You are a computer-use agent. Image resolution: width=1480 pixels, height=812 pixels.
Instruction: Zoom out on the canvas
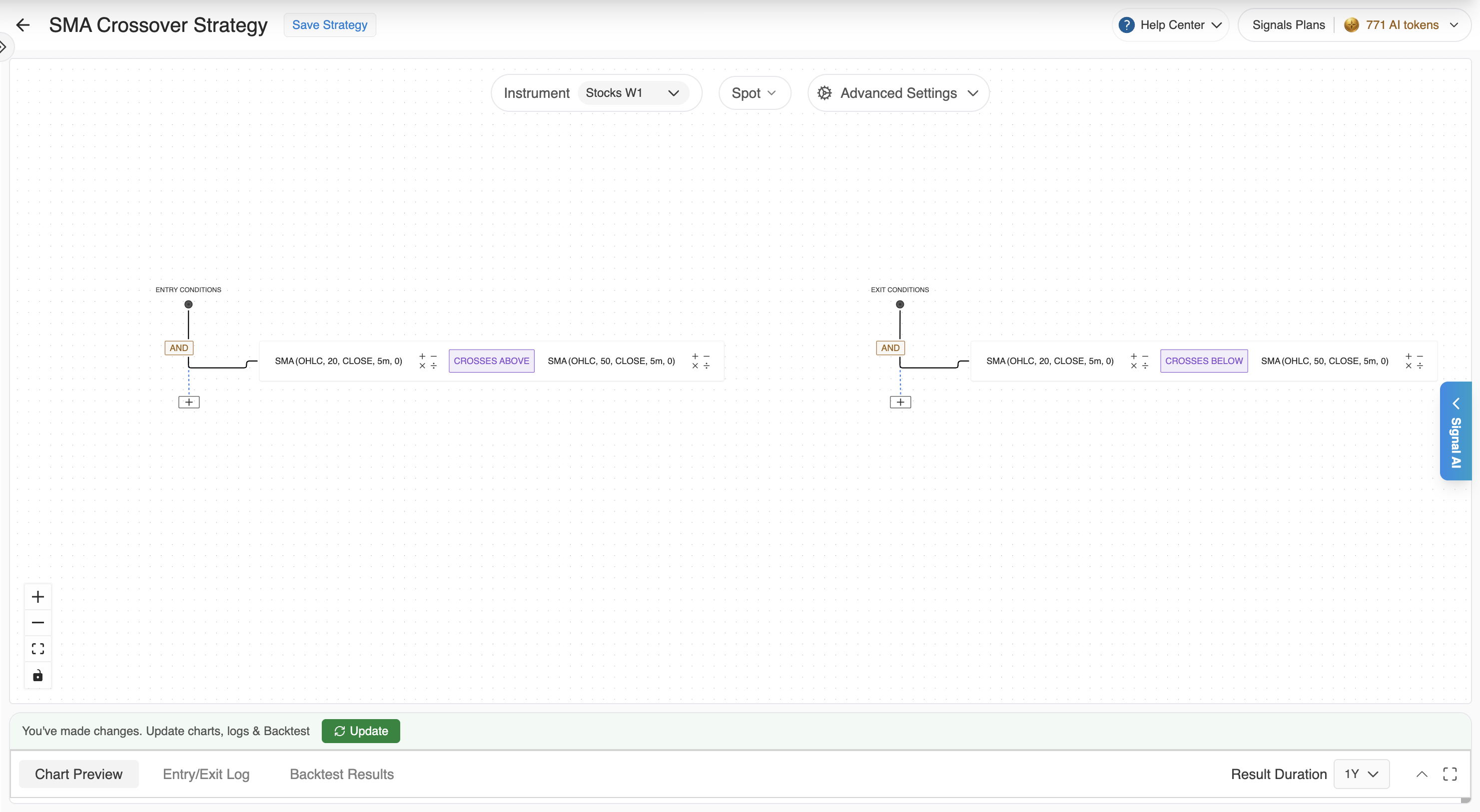[x=38, y=623]
